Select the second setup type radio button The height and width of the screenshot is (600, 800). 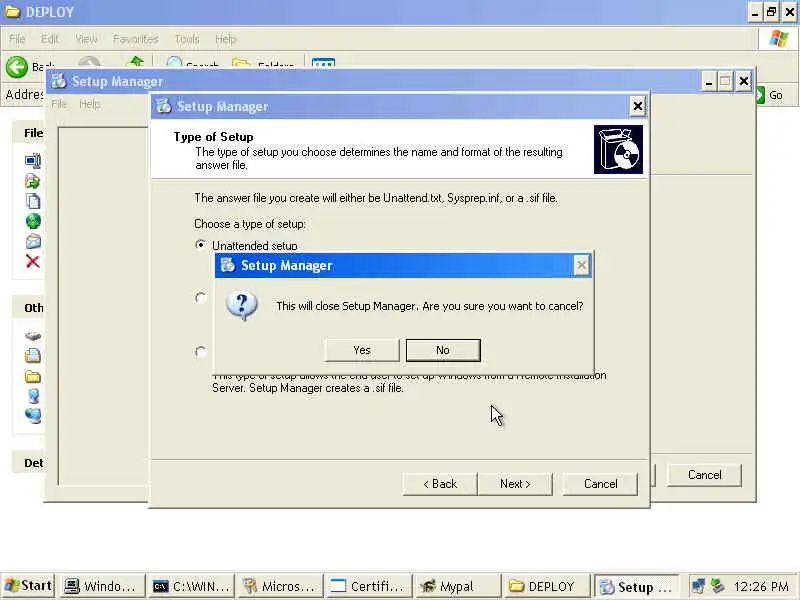pos(201,297)
